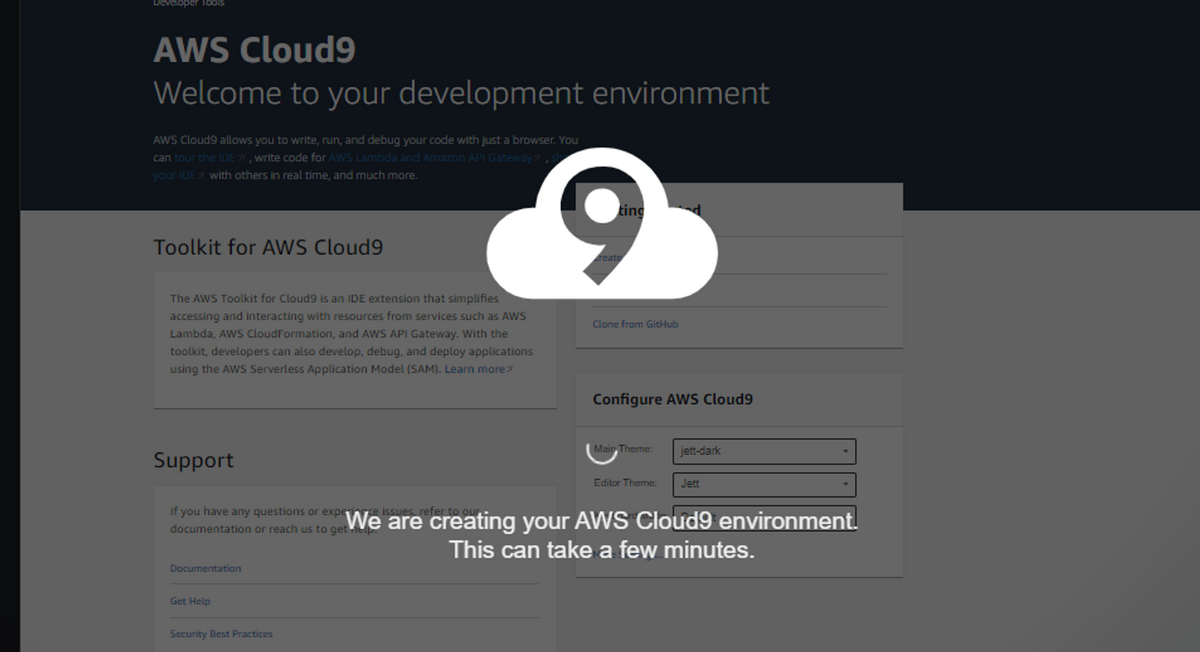Open the 'tour the IDE' link
Screen dimensions: 1200x652
pos(209,158)
